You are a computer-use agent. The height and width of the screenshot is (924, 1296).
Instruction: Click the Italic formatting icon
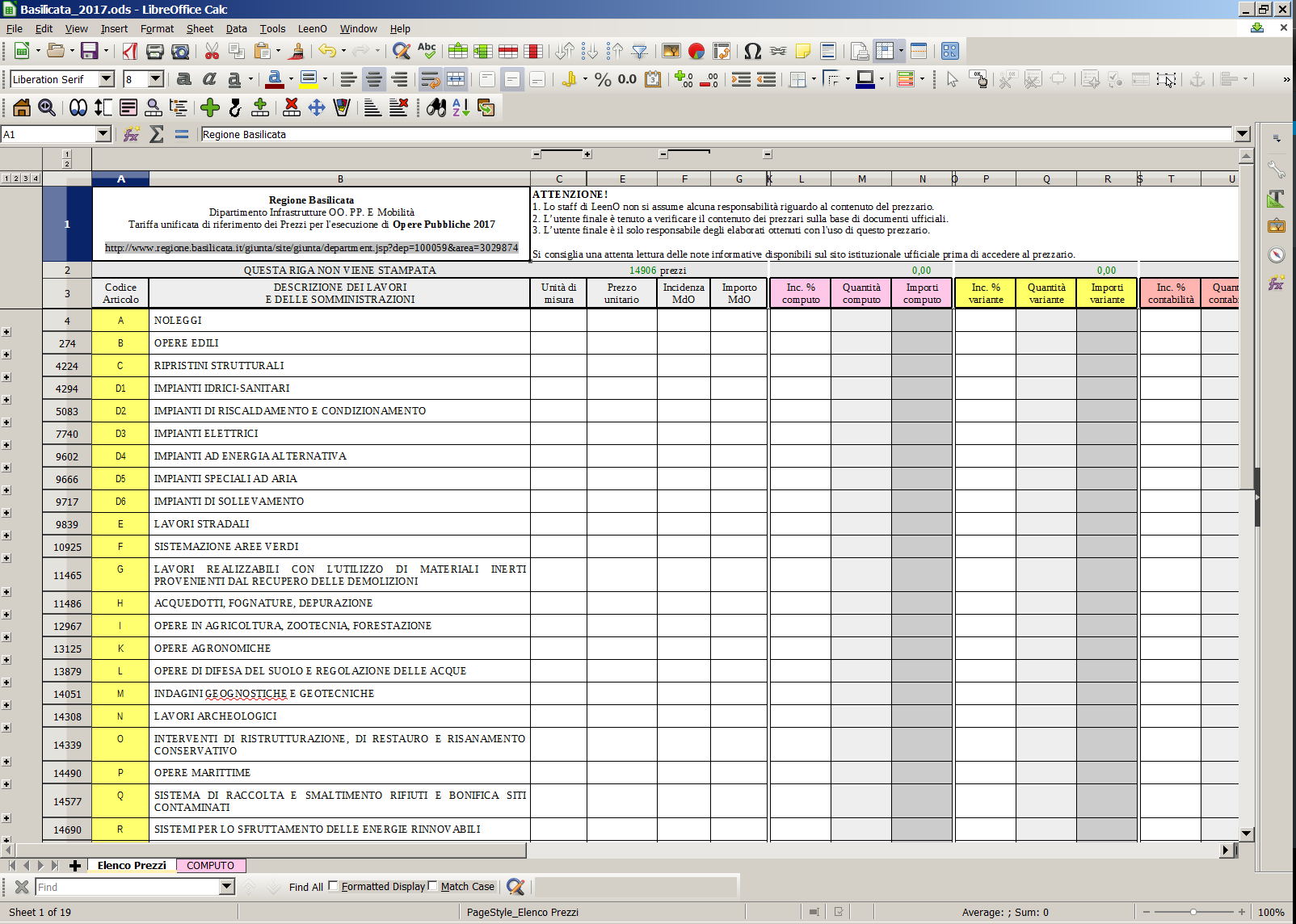(209, 79)
